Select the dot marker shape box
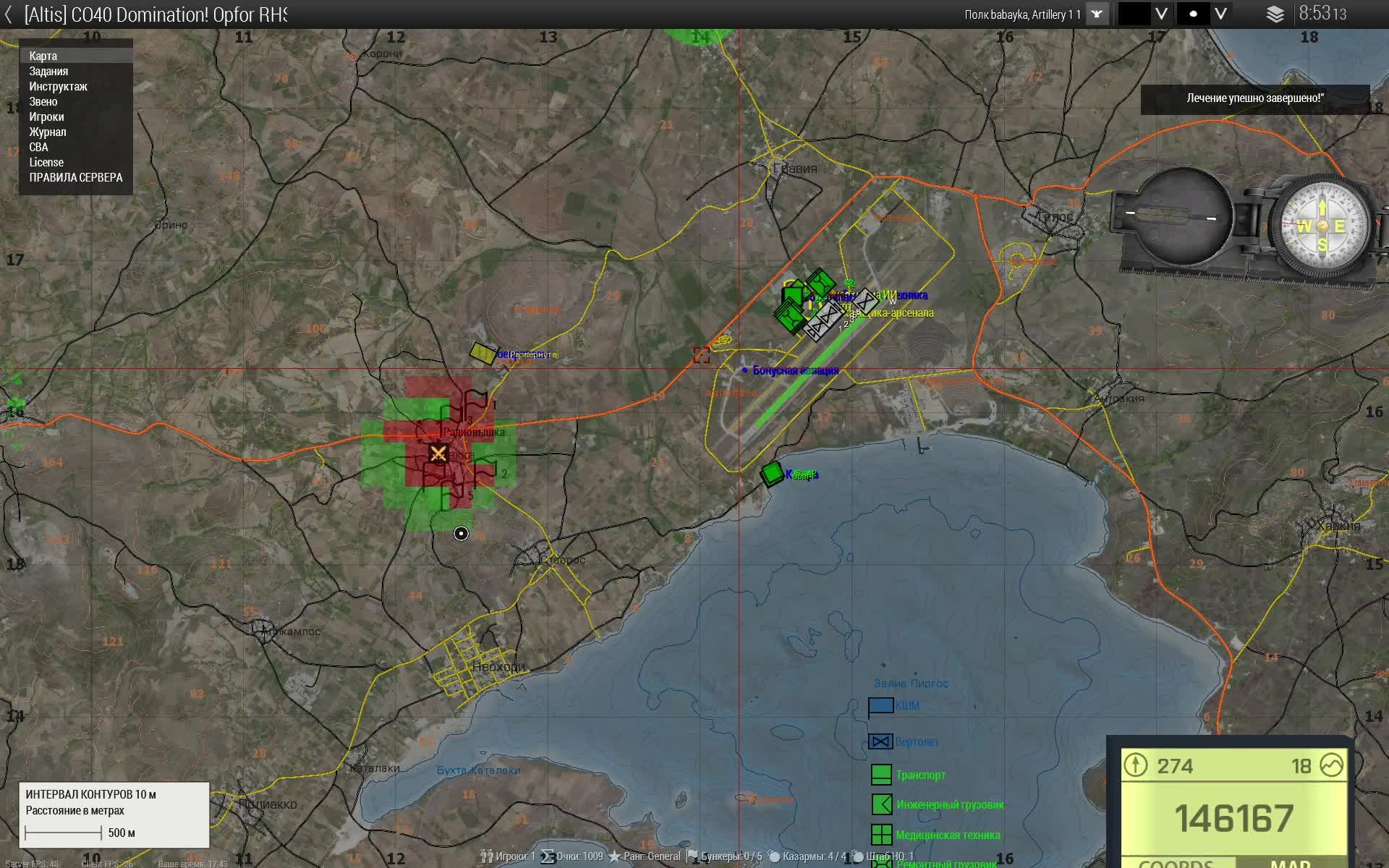Viewport: 1389px width, 868px height. pos(1193,14)
